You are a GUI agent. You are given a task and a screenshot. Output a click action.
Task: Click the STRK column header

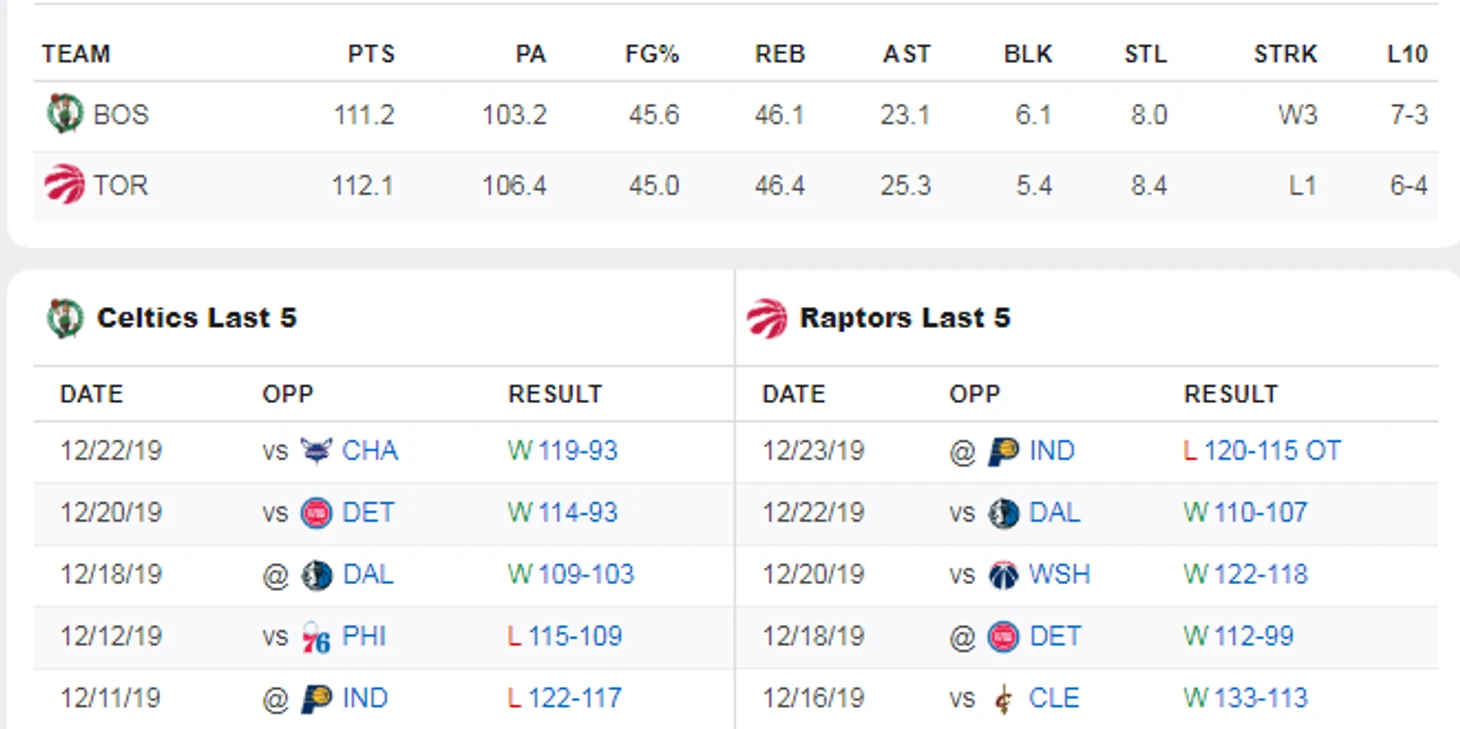[x=1285, y=54]
